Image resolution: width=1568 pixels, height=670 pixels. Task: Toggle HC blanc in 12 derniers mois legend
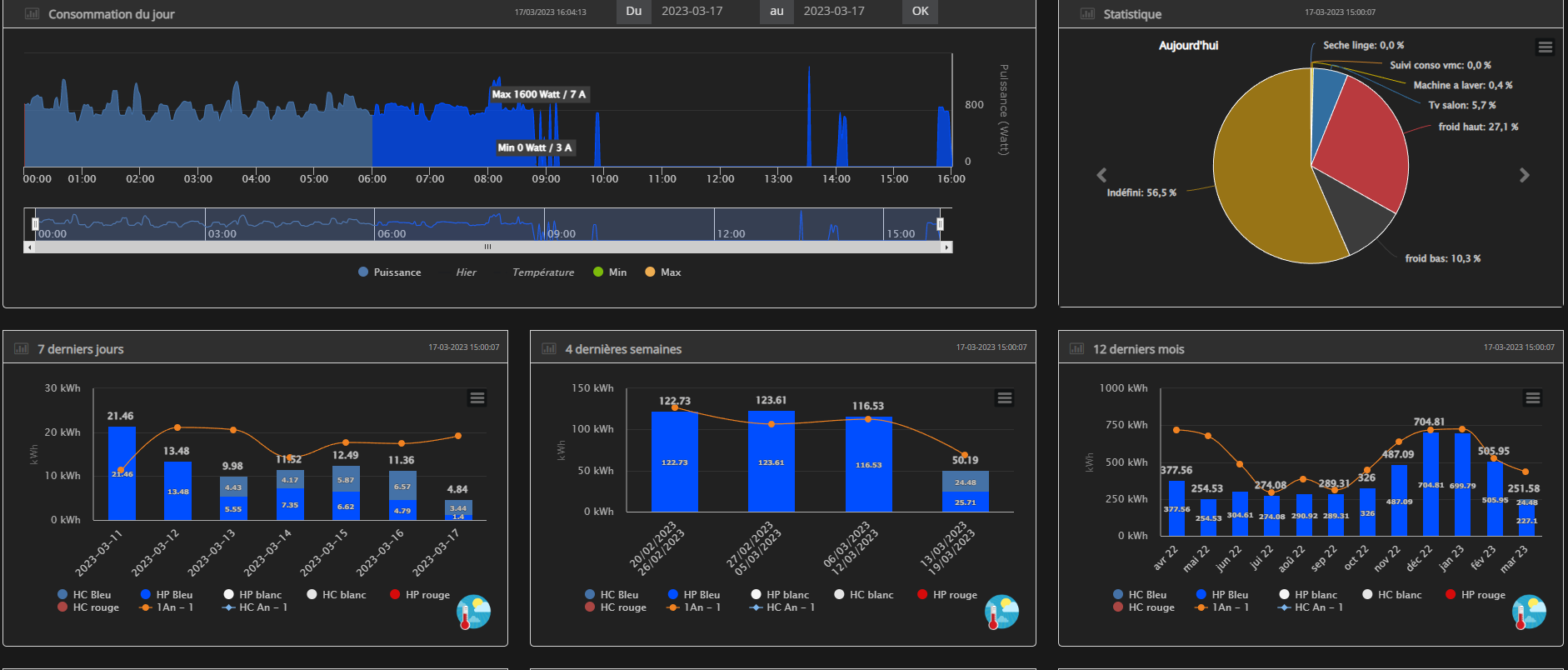(1392, 595)
